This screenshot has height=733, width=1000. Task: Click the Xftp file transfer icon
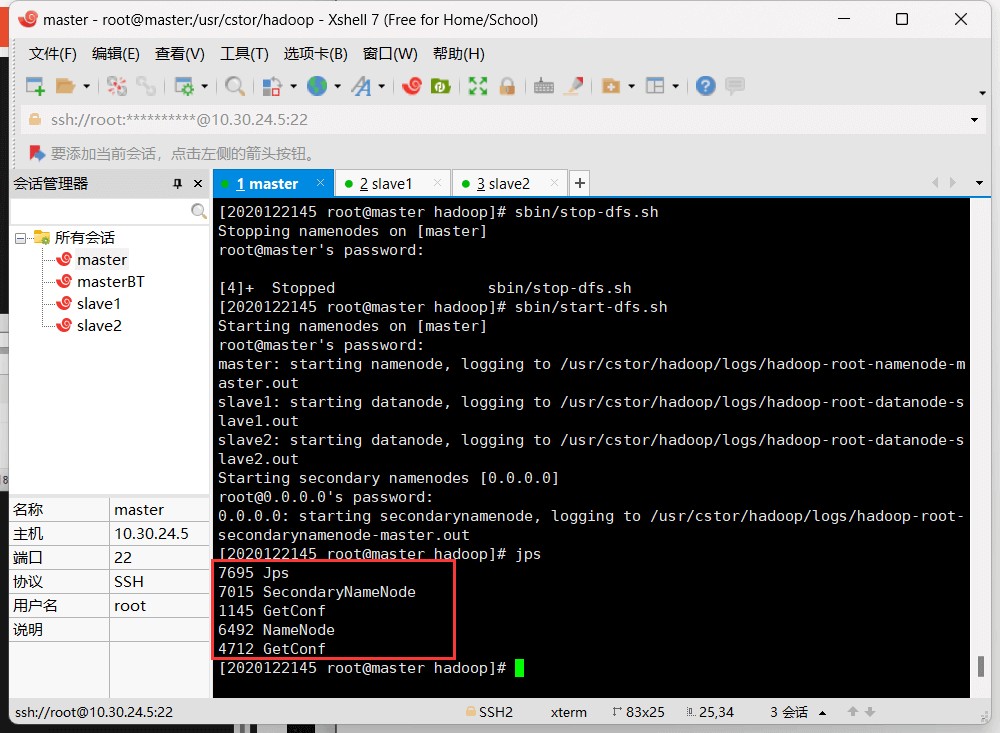[x=440, y=86]
